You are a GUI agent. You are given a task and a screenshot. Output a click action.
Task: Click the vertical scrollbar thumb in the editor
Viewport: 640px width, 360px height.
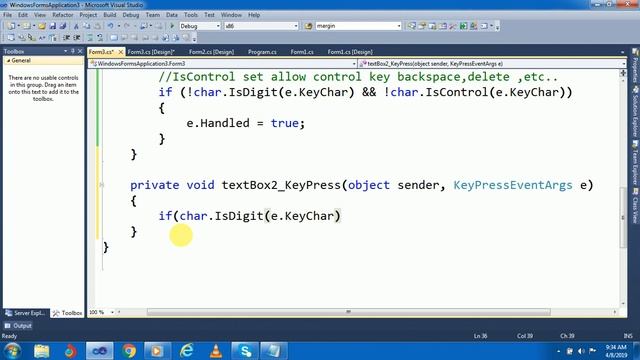click(x=622, y=217)
